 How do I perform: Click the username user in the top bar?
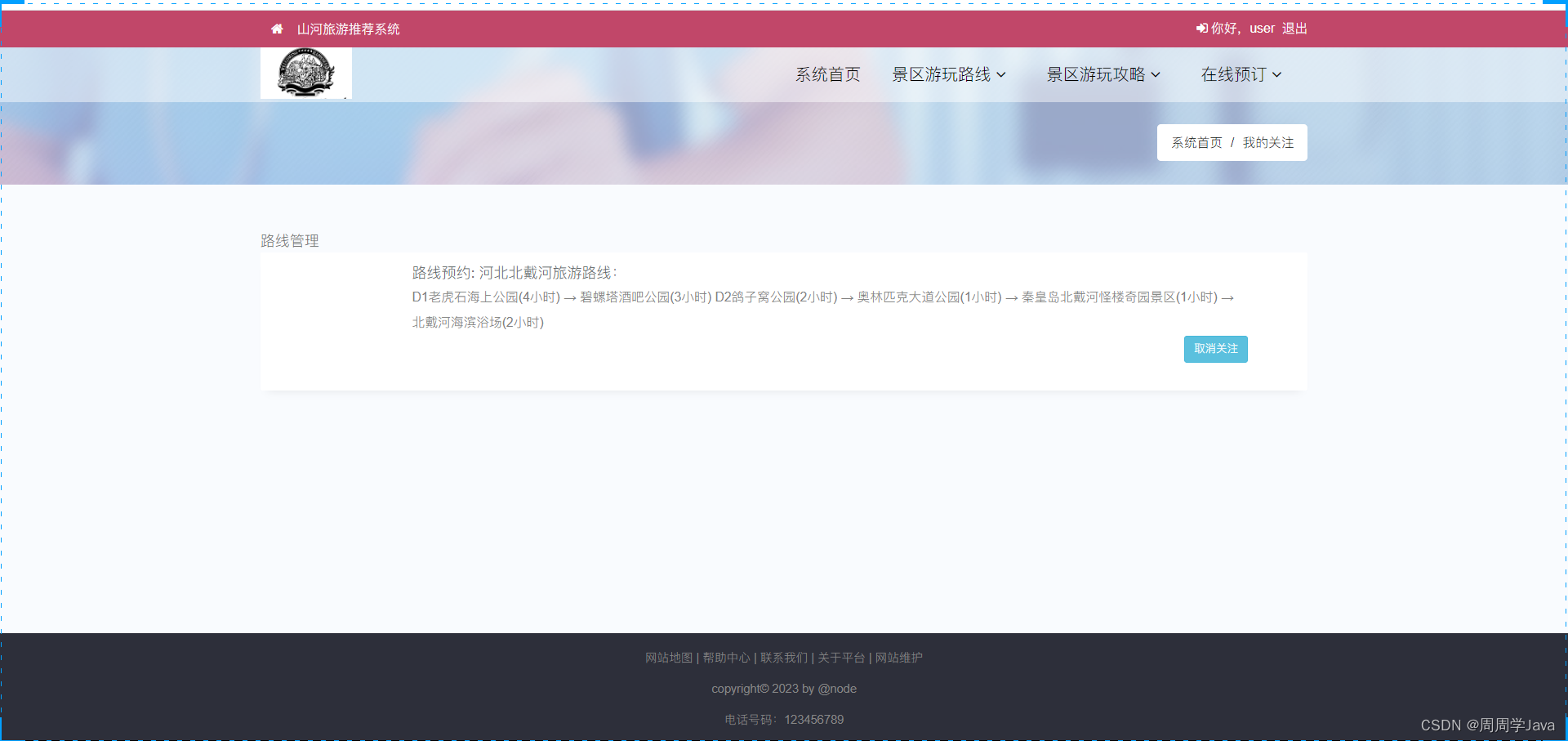[1260, 29]
